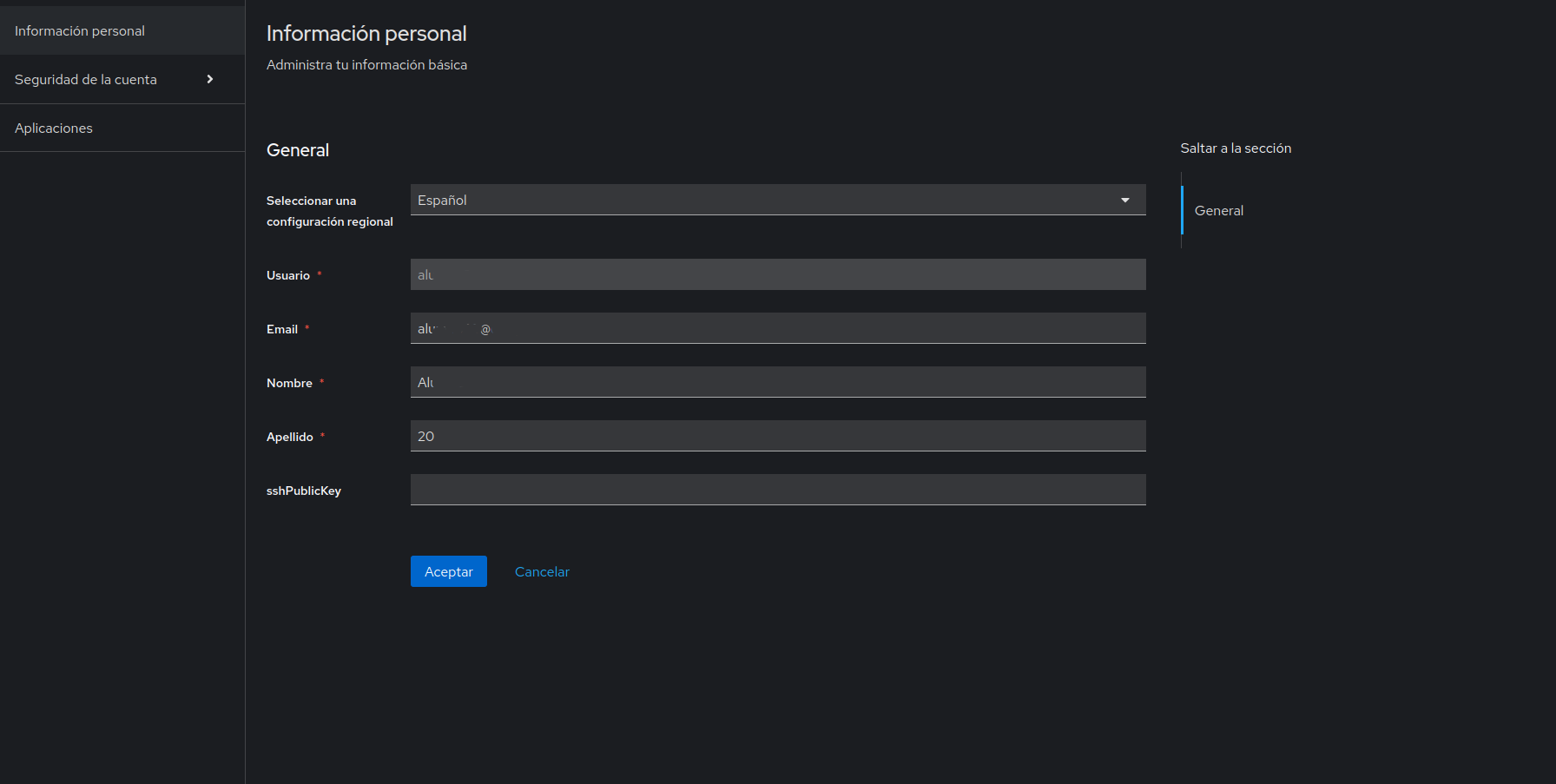Select Seguridad de la cuenta in the sidebar
The width and height of the screenshot is (1556, 784).
(86, 80)
